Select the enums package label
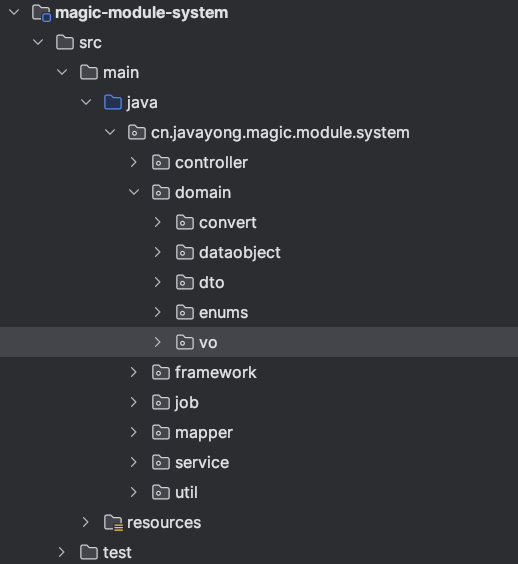The width and height of the screenshot is (518, 564). [223, 313]
